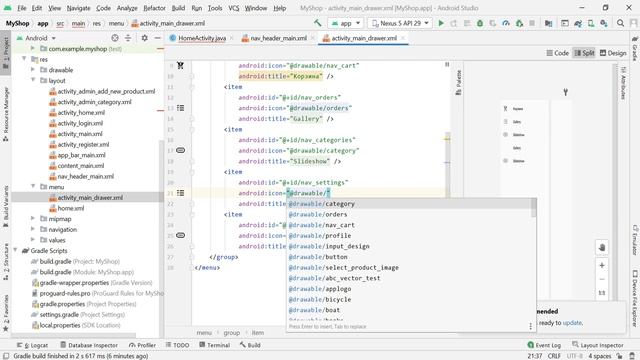
Task: Open the Database Inspector tool window
Action: point(89,345)
